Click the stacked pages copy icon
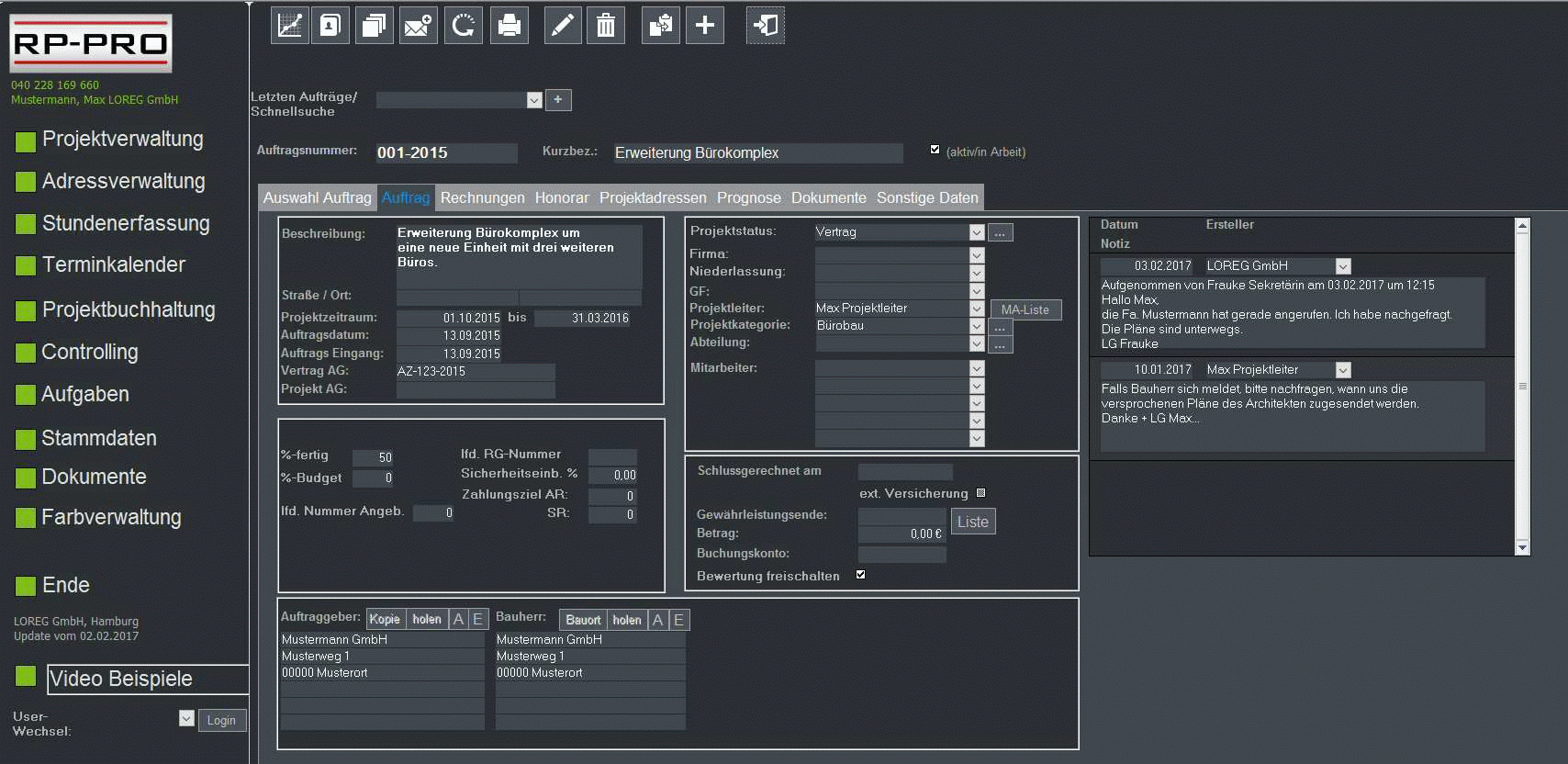The height and width of the screenshot is (764, 1568). point(374,25)
